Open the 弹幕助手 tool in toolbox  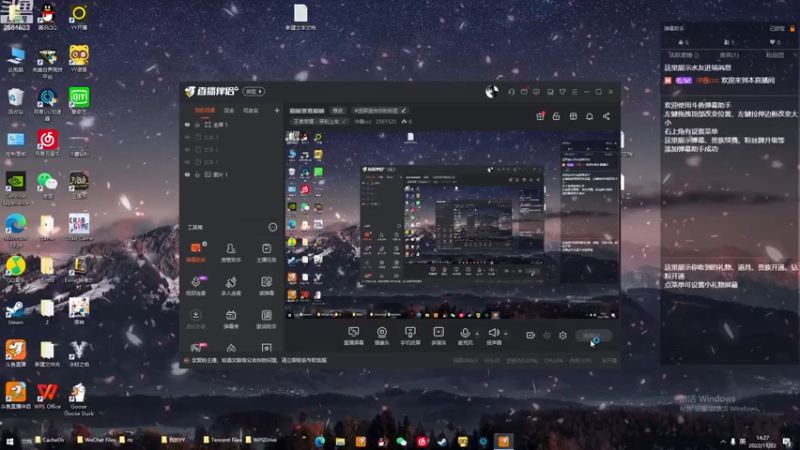click(195, 252)
